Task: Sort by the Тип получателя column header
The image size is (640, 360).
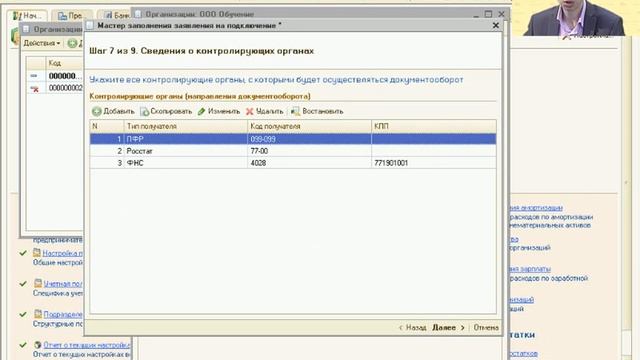Action: (x=186, y=127)
